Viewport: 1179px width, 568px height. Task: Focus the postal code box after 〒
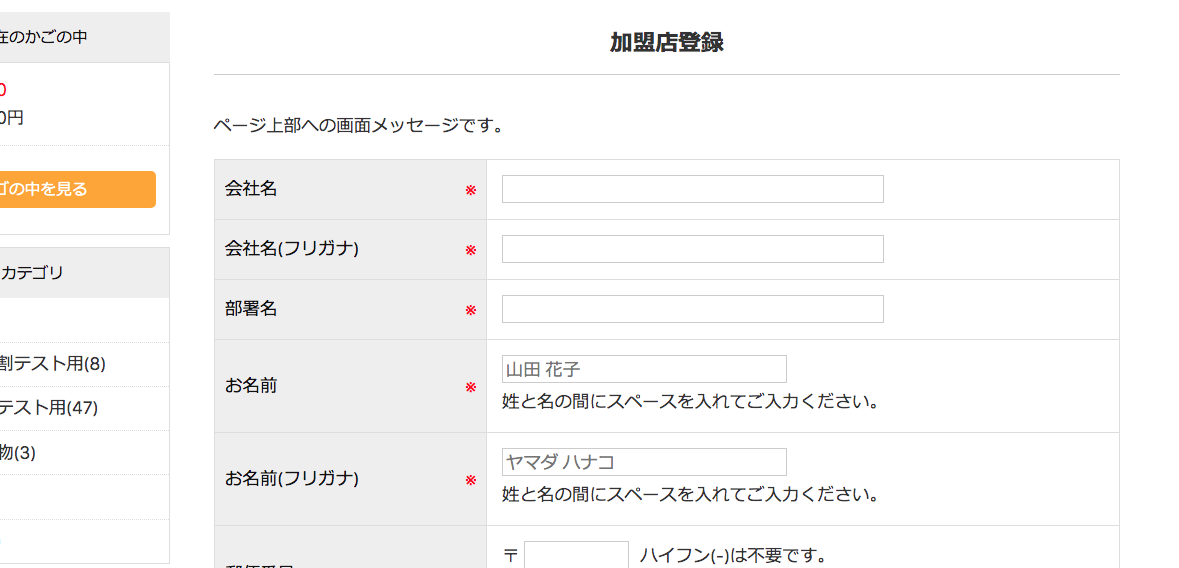coord(576,555)
